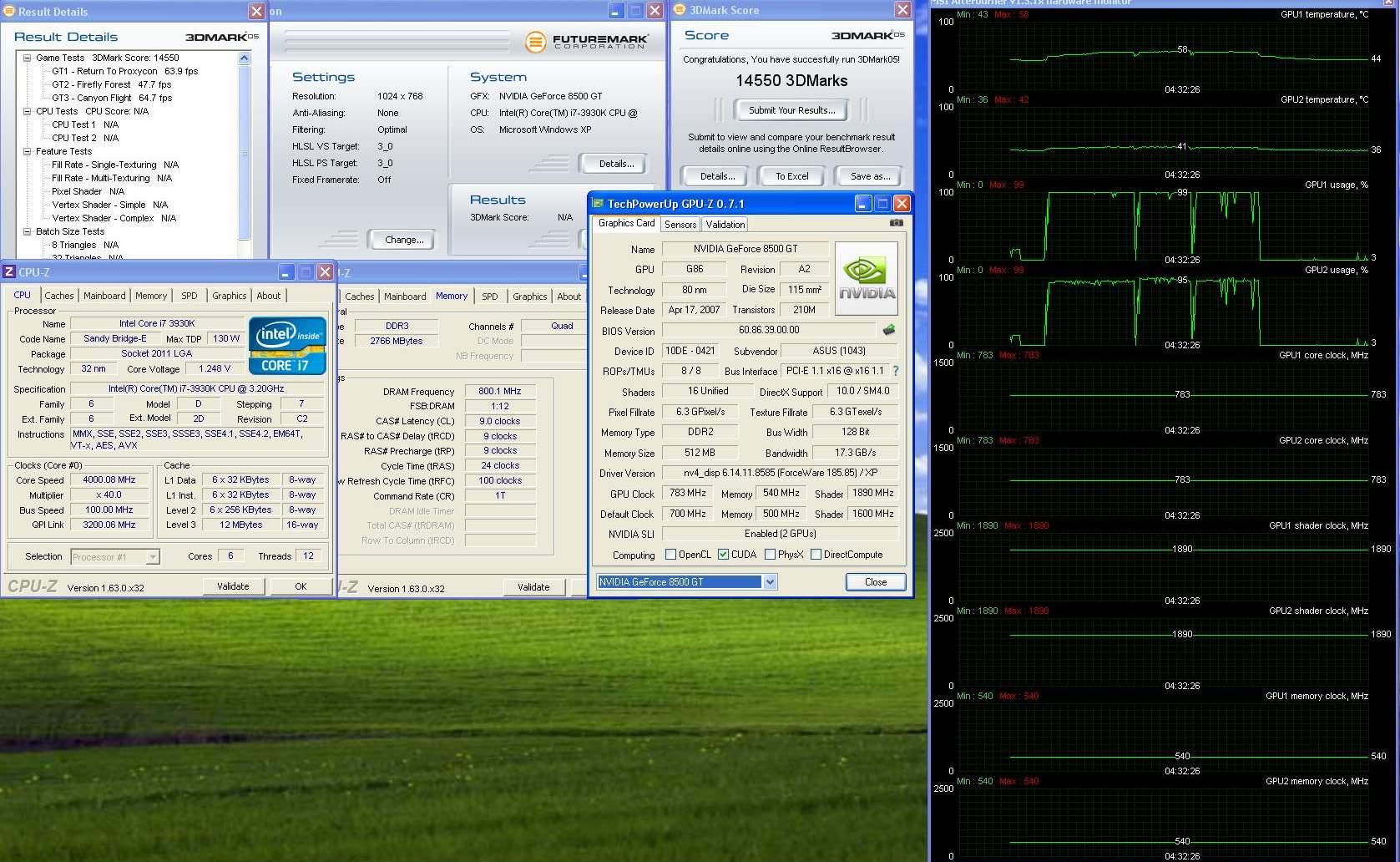Close the 3DMark Score window

coord(902,9)
